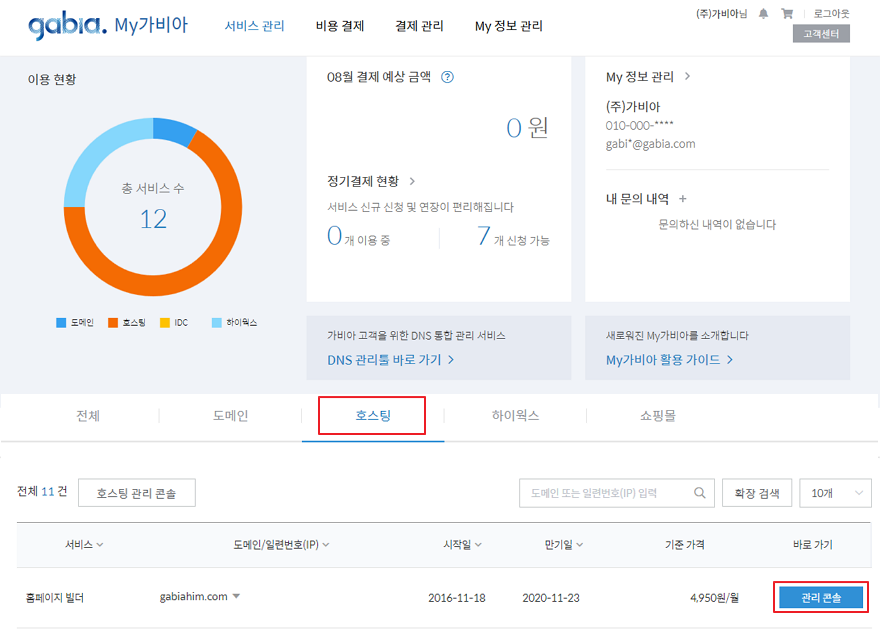Click the light blue 하이웍스 legend swatch

tap(216, 323)
